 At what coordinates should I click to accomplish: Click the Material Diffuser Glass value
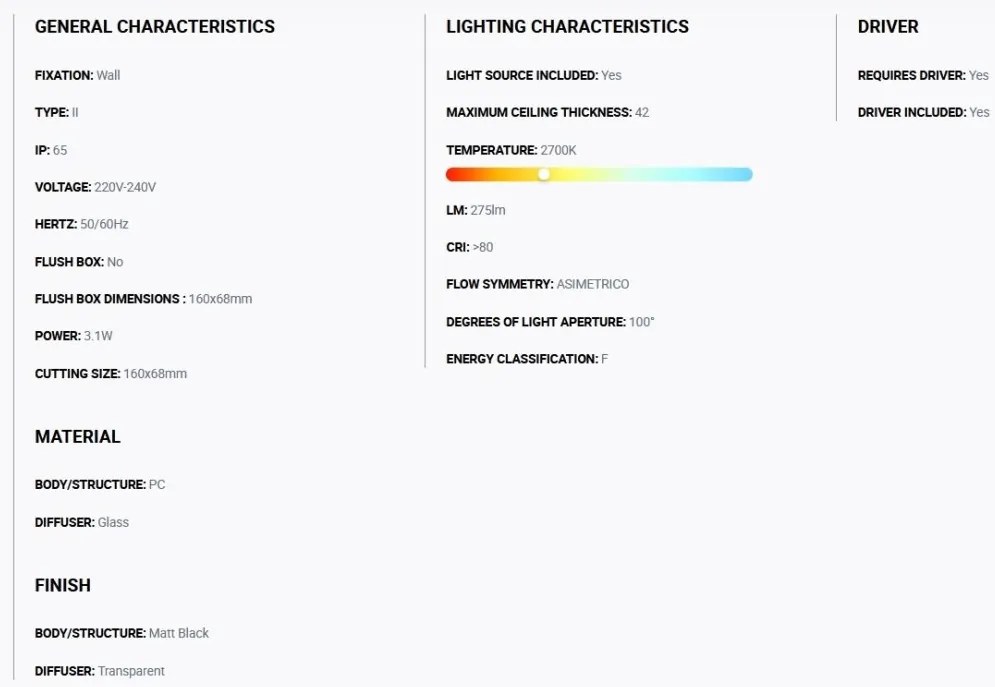pyautogui.click(x=113, y=523)
